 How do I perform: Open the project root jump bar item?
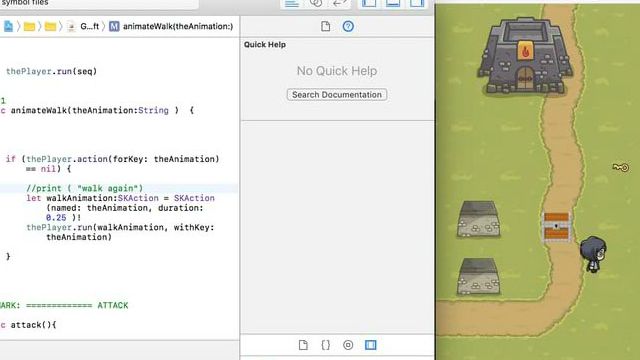9,27
